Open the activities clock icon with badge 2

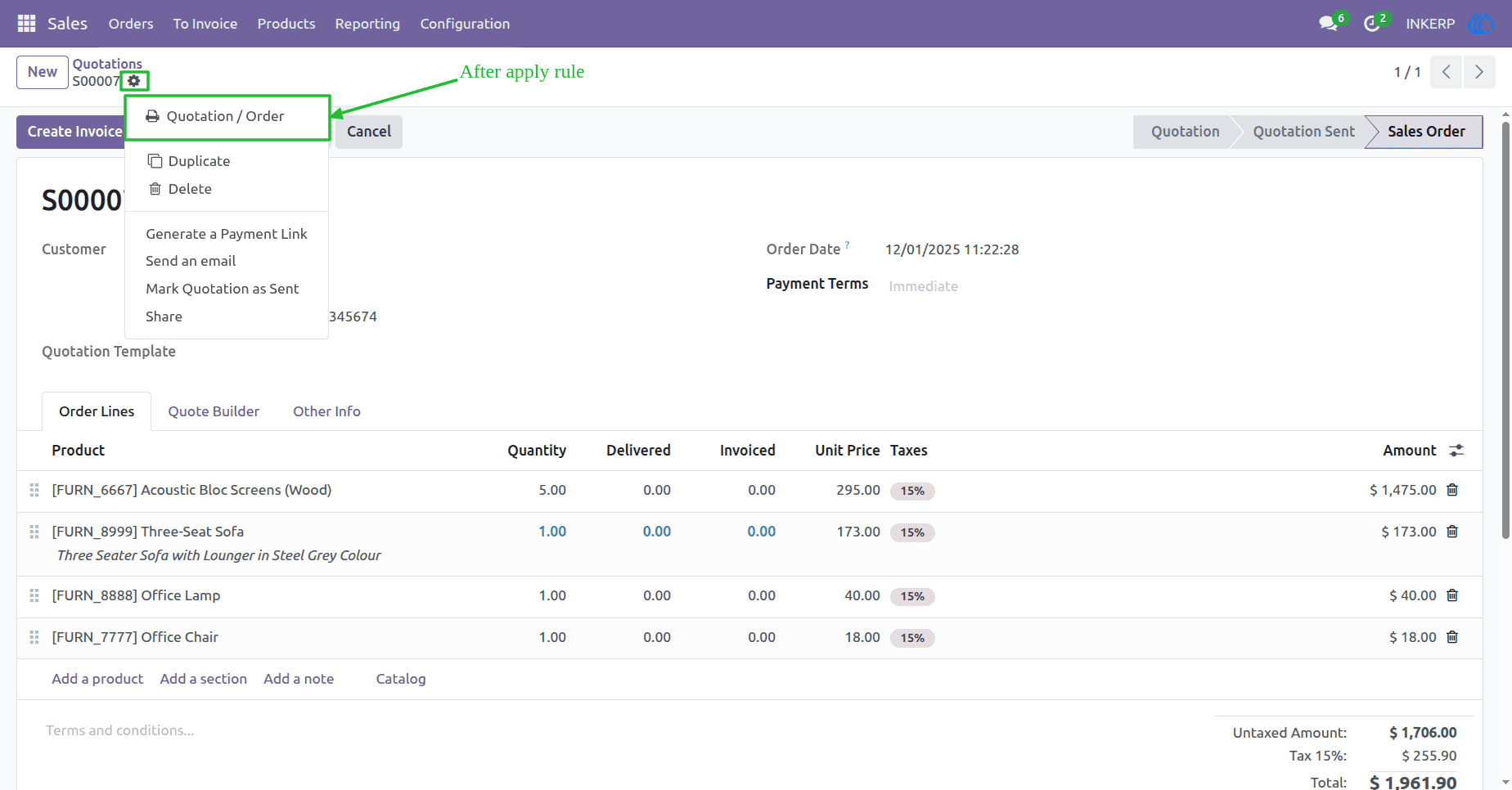tap(1372, 24)
